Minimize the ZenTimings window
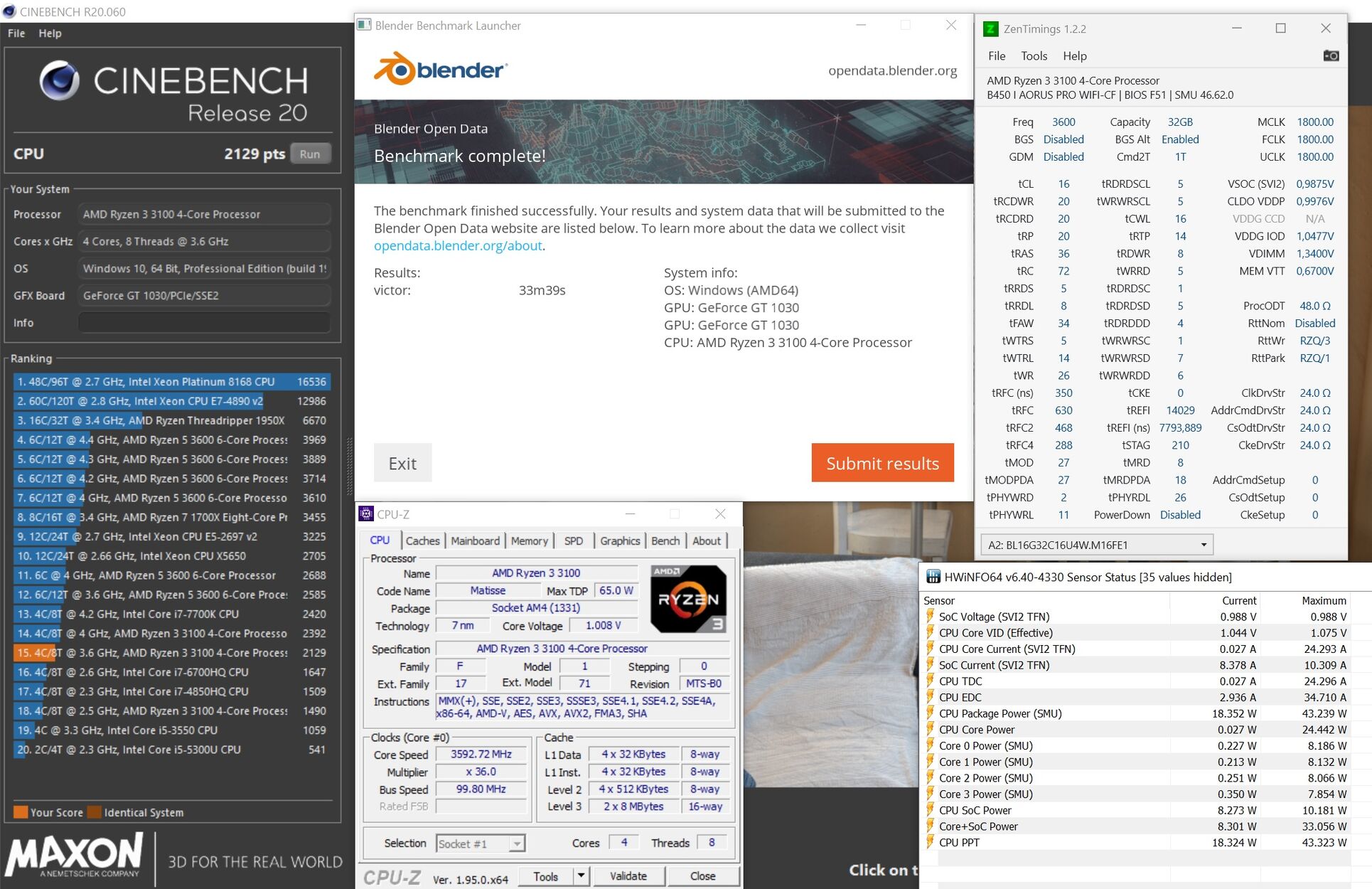 [x=1237, y=28]
